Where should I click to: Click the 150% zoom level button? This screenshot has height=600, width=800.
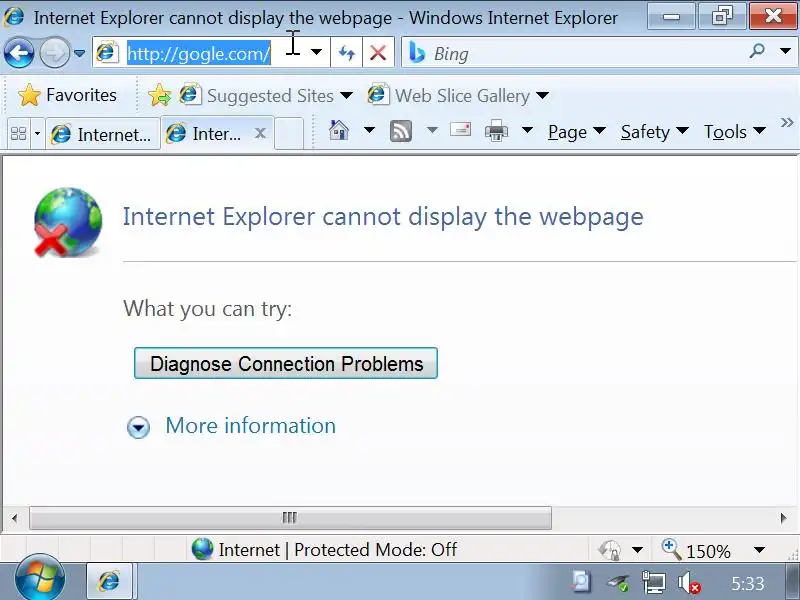click(696, 550)
